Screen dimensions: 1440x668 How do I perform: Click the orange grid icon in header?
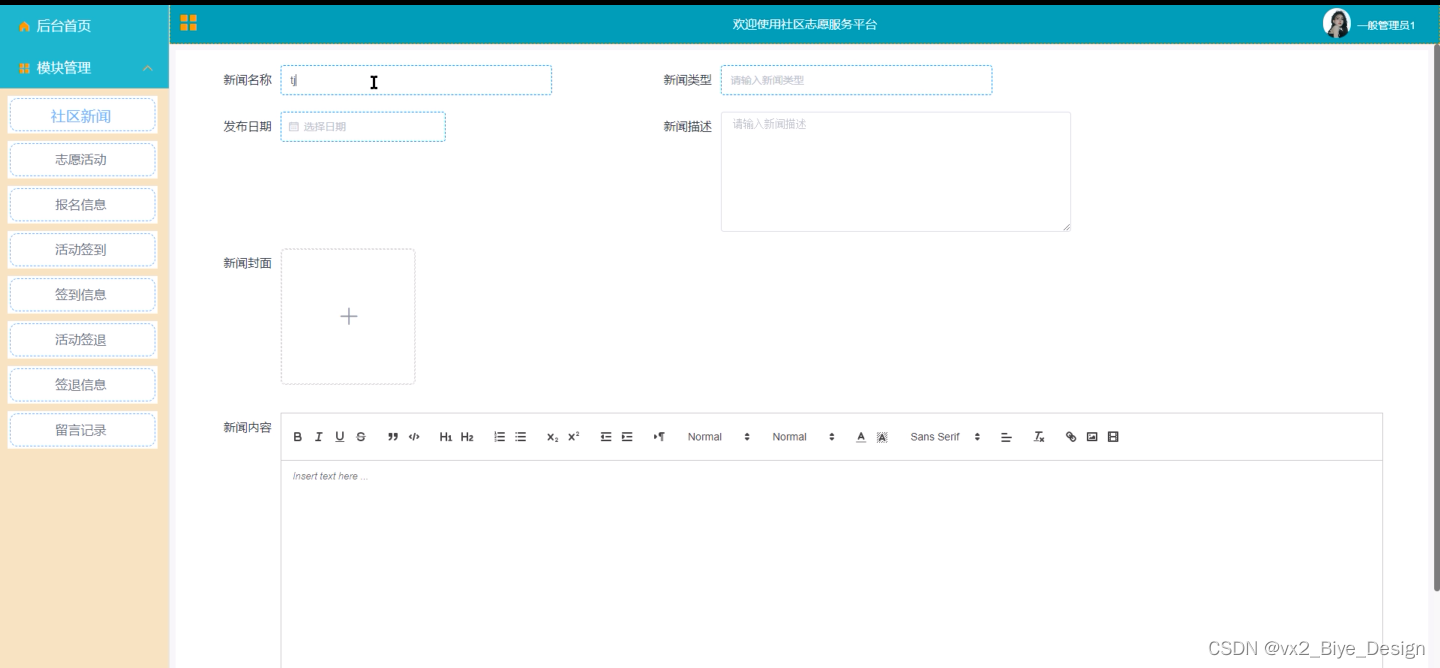188,23
